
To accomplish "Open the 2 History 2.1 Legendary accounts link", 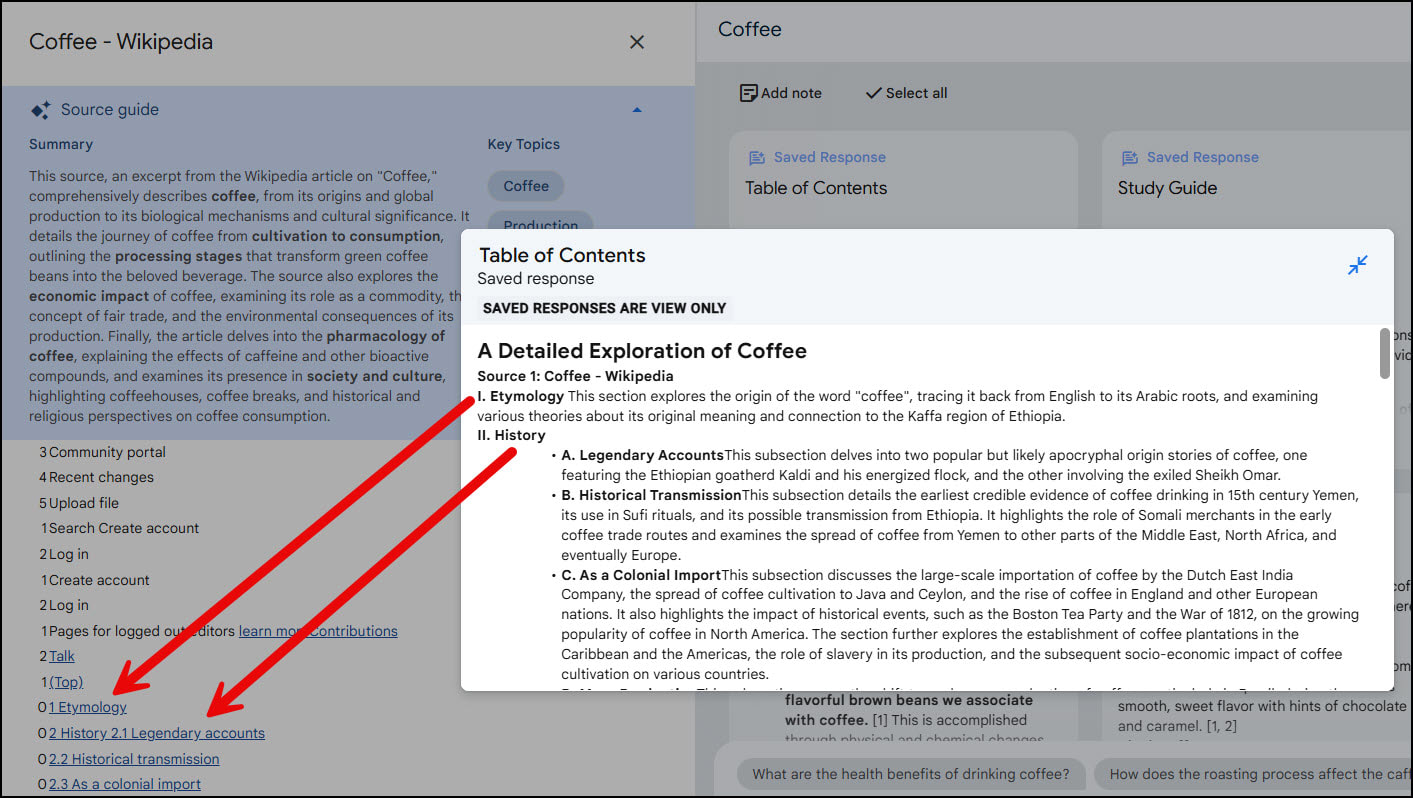I will pos(157,733).
